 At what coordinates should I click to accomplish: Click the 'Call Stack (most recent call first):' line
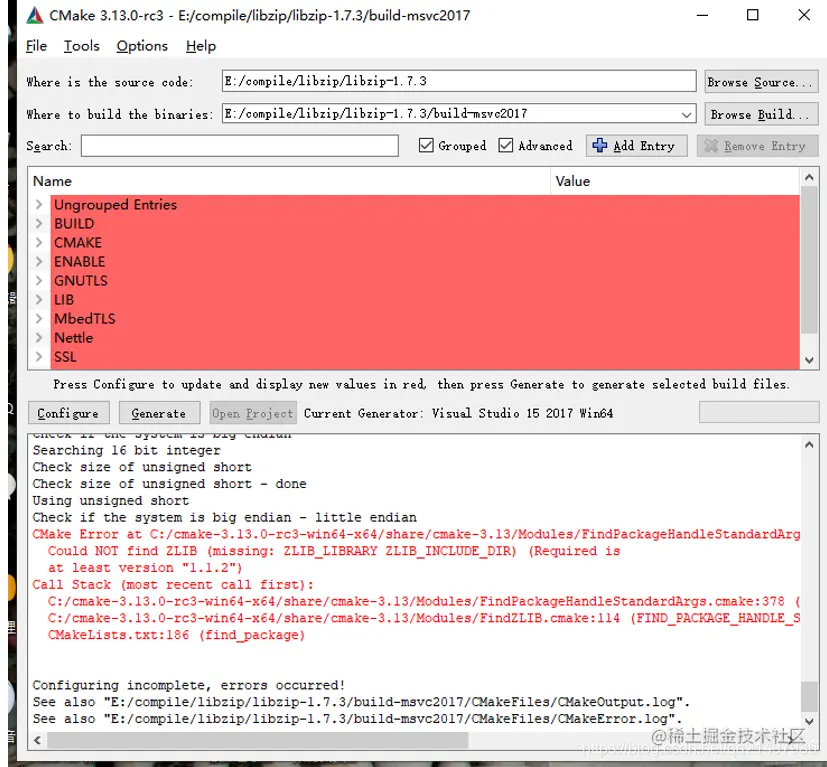(x=173, y=584)
